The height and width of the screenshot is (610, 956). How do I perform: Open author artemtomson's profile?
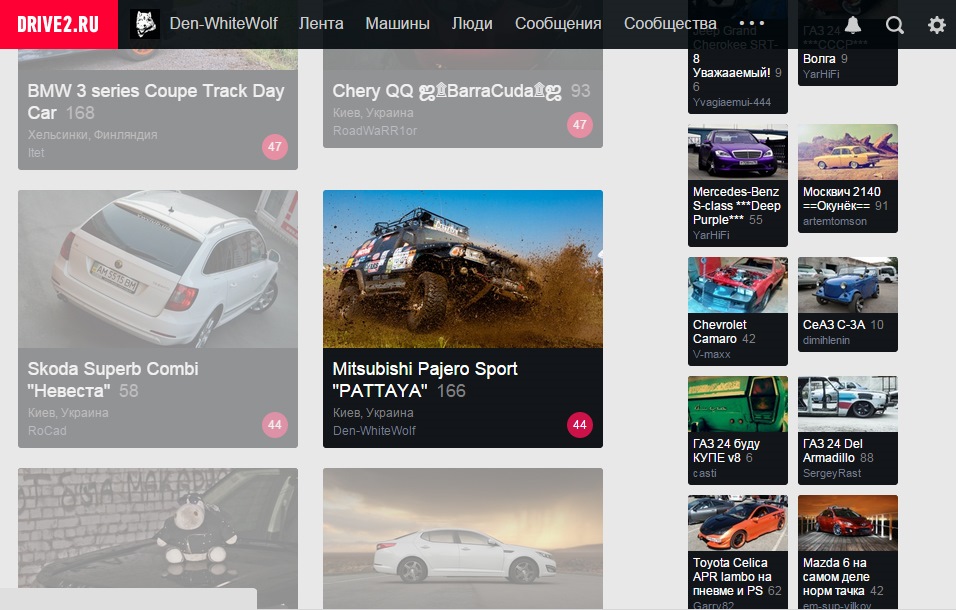pos(835,221)
